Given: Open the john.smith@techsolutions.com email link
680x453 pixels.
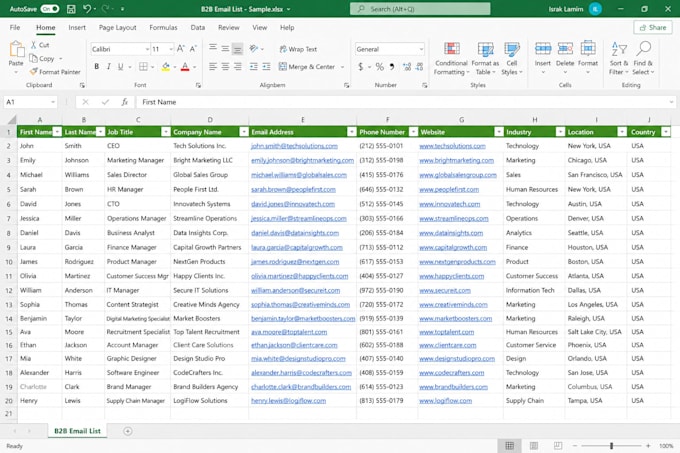Looking at the screenshot, I should pos(294,146).
